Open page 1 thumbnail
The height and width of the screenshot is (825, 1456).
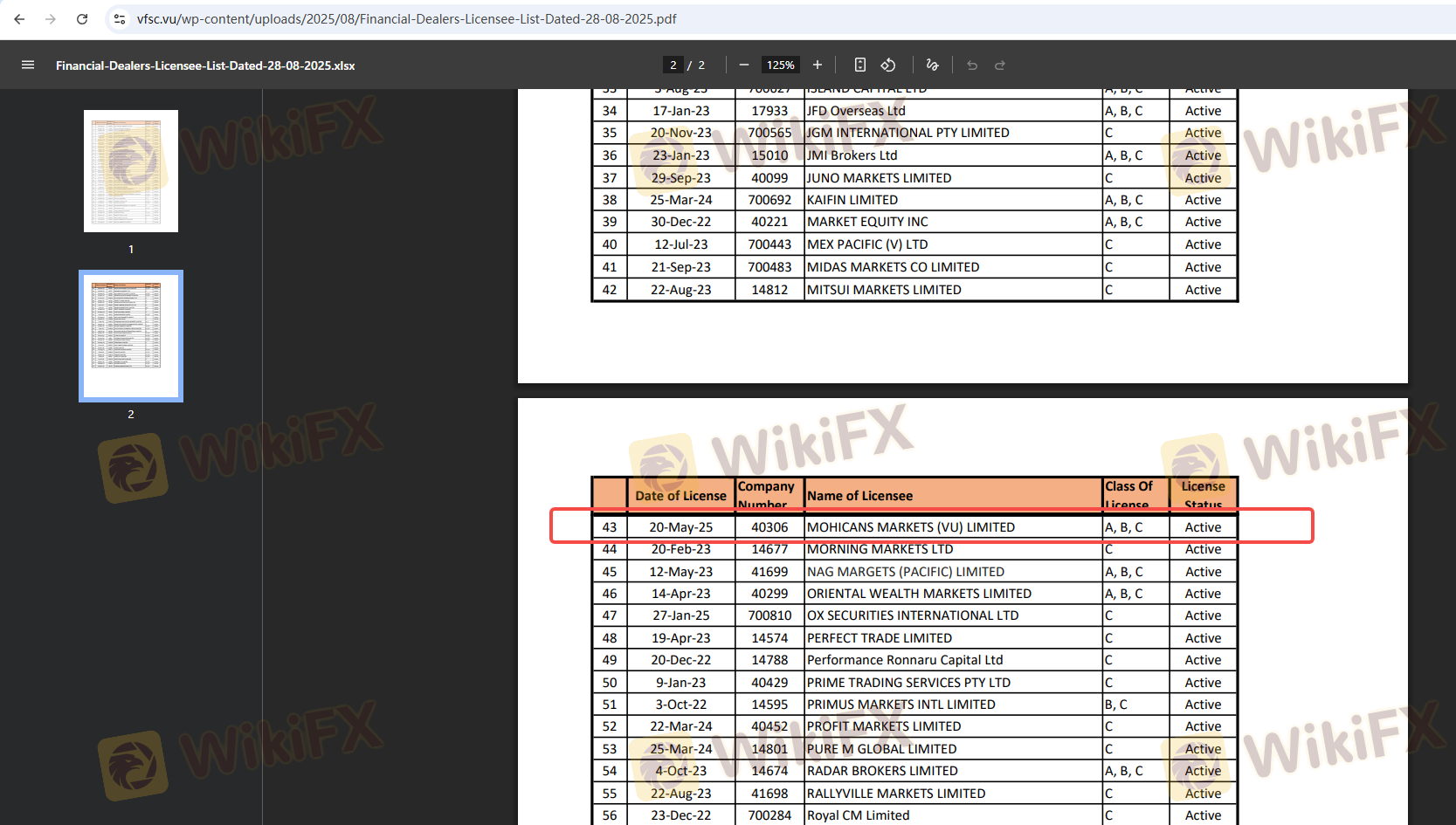131,171
